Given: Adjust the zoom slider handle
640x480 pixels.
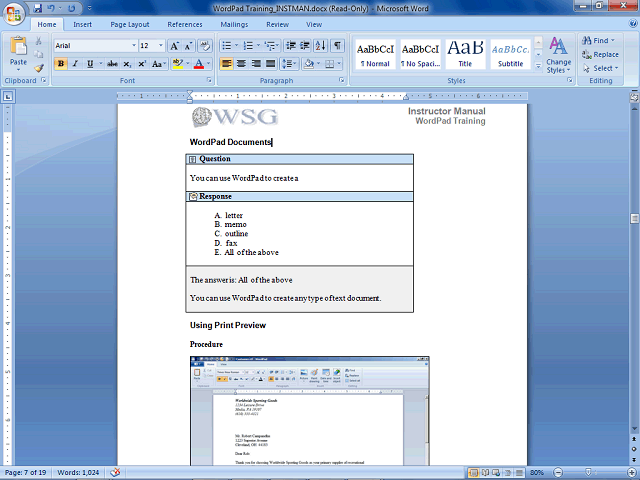Looking at the screenshot, I should tap(588, 473).
